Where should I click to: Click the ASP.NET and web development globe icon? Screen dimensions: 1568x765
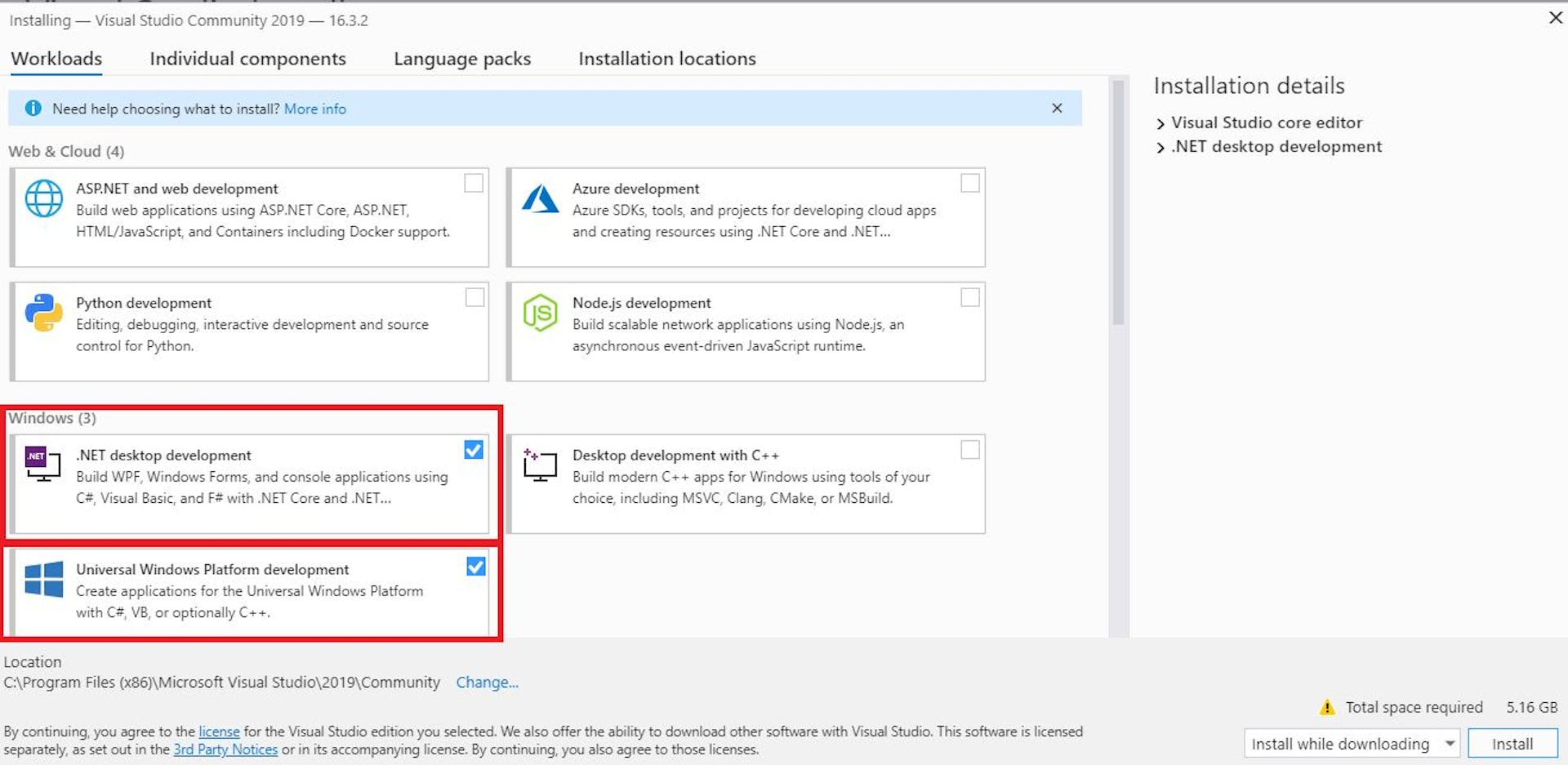coord(44,198)
